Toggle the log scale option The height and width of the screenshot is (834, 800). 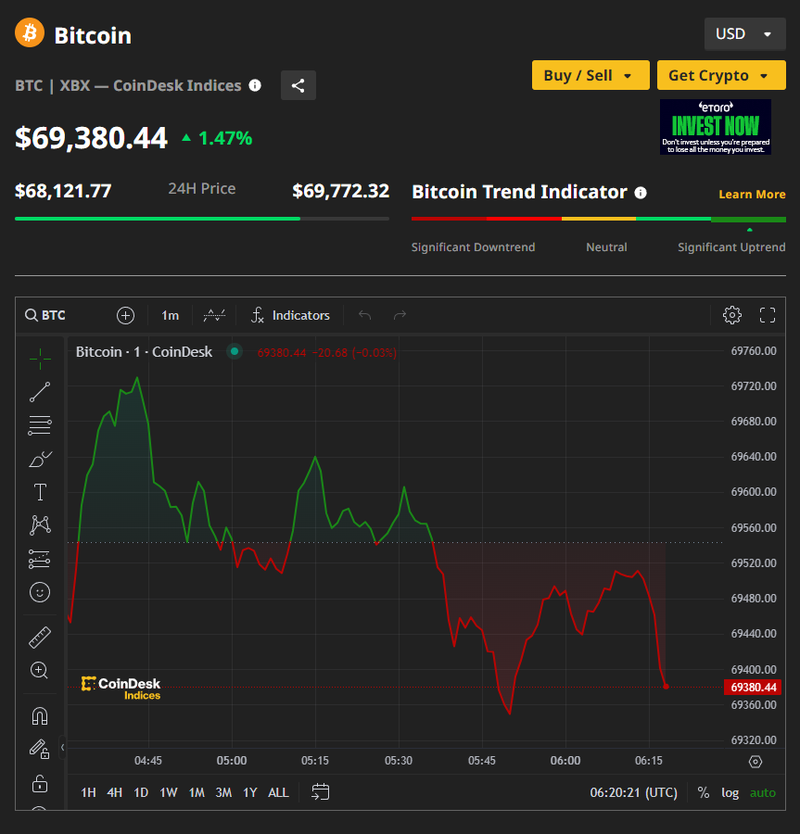coord(730,792)
